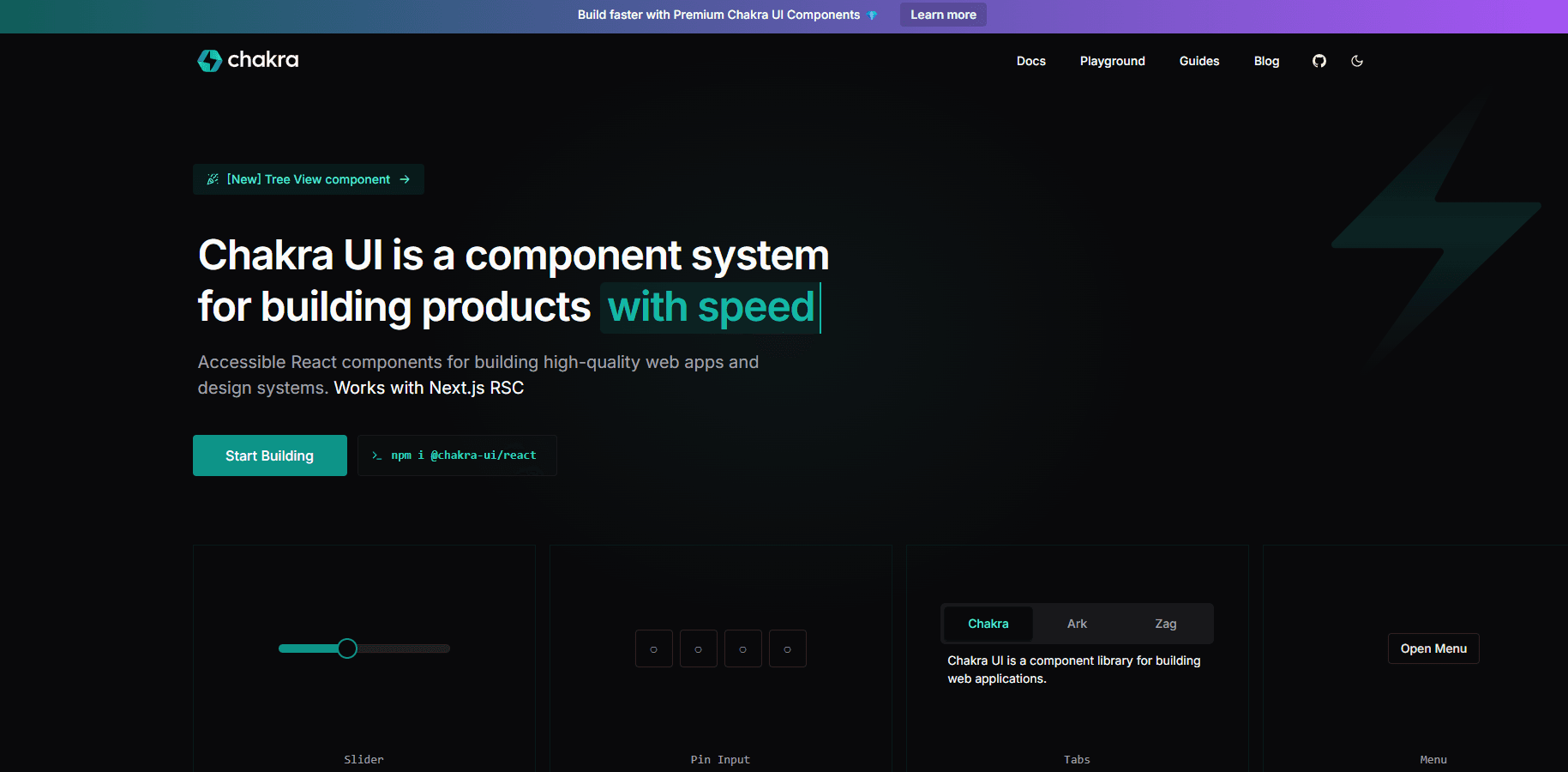Expand the Open Menu dropdown
This screenshot has width=1568, height=772.
point(1433,648)
